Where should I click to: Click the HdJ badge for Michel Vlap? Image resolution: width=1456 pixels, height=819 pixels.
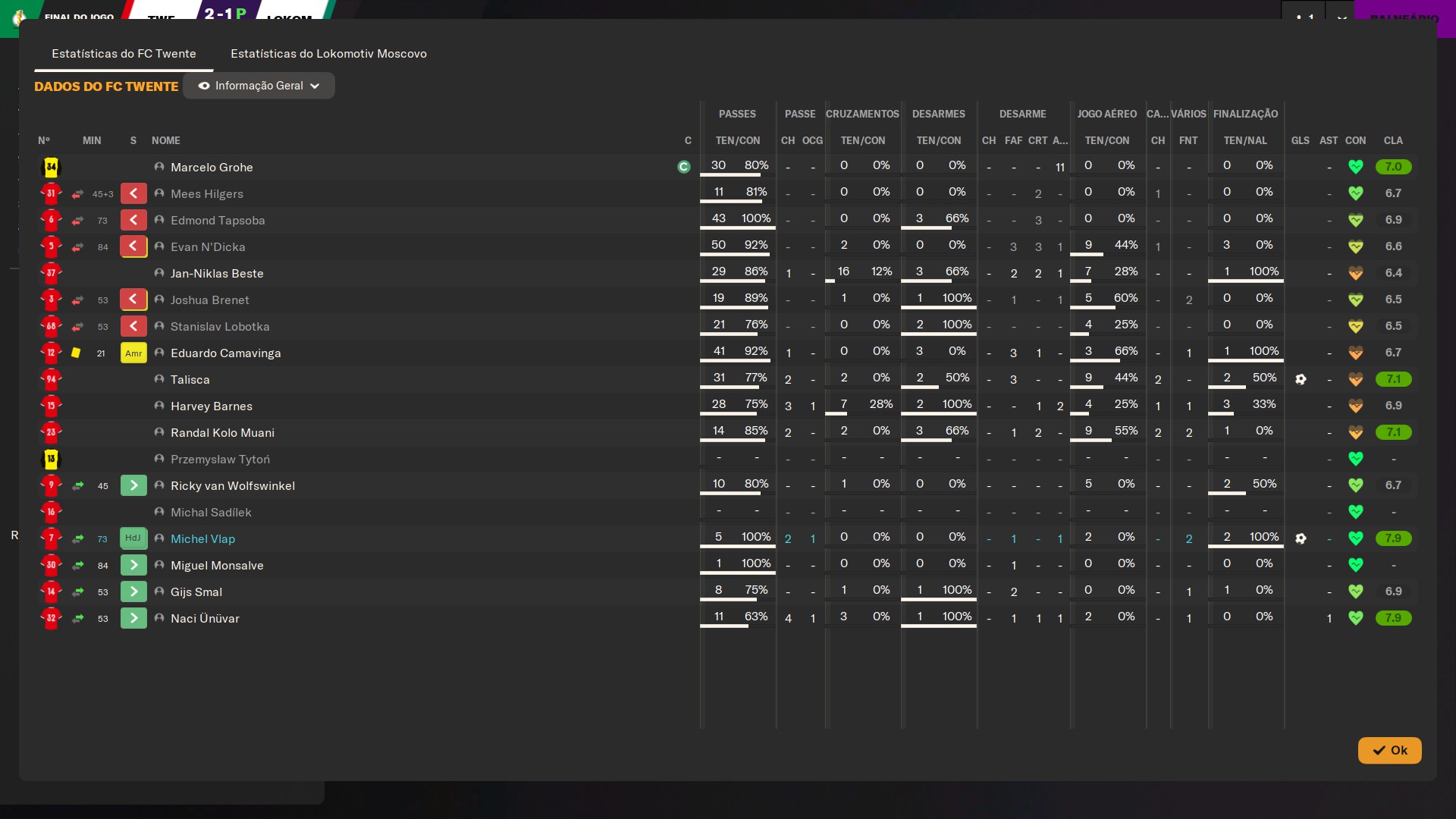[x=133, y=538]
